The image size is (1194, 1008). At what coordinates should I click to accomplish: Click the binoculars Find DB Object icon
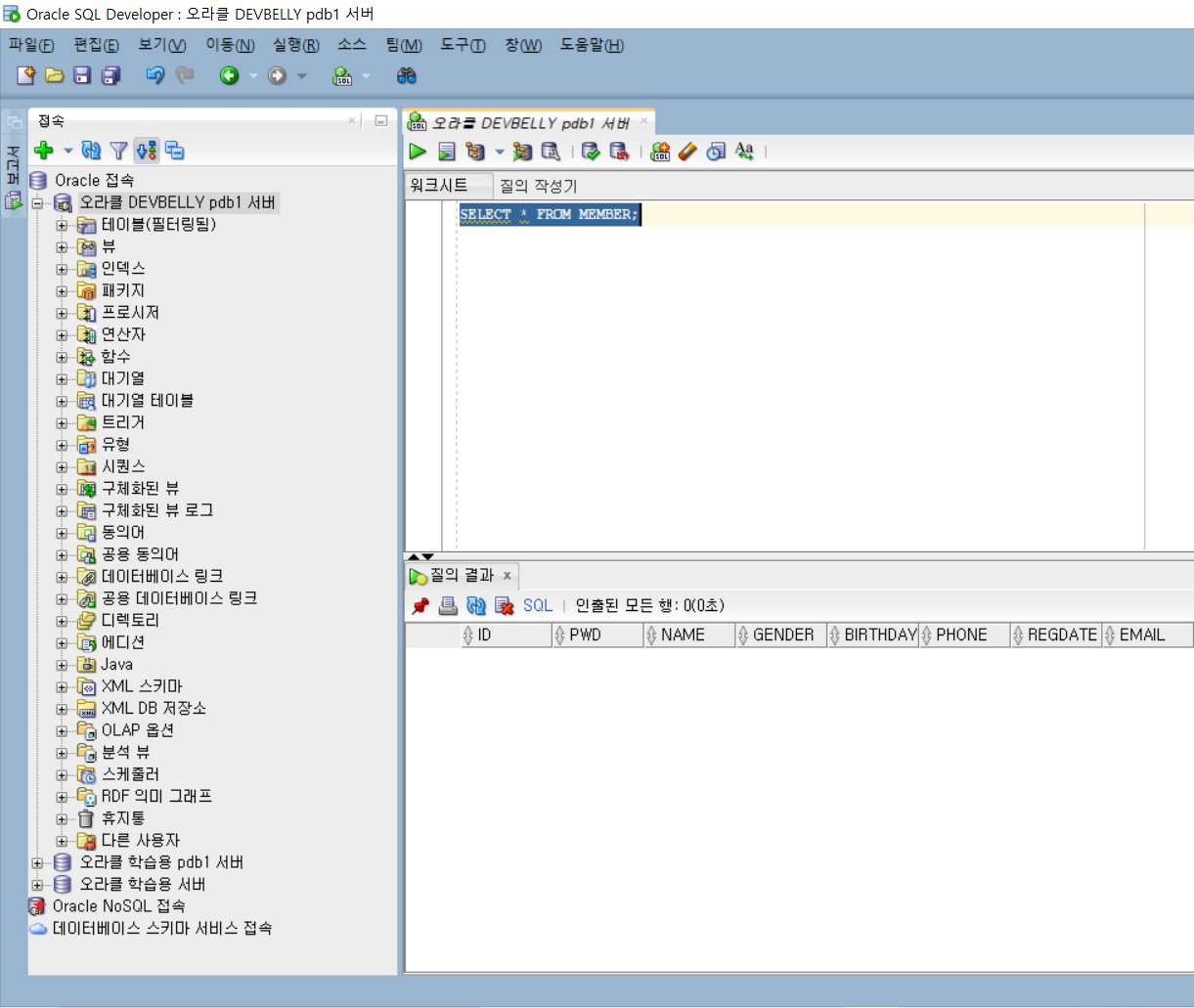(407, 75)
